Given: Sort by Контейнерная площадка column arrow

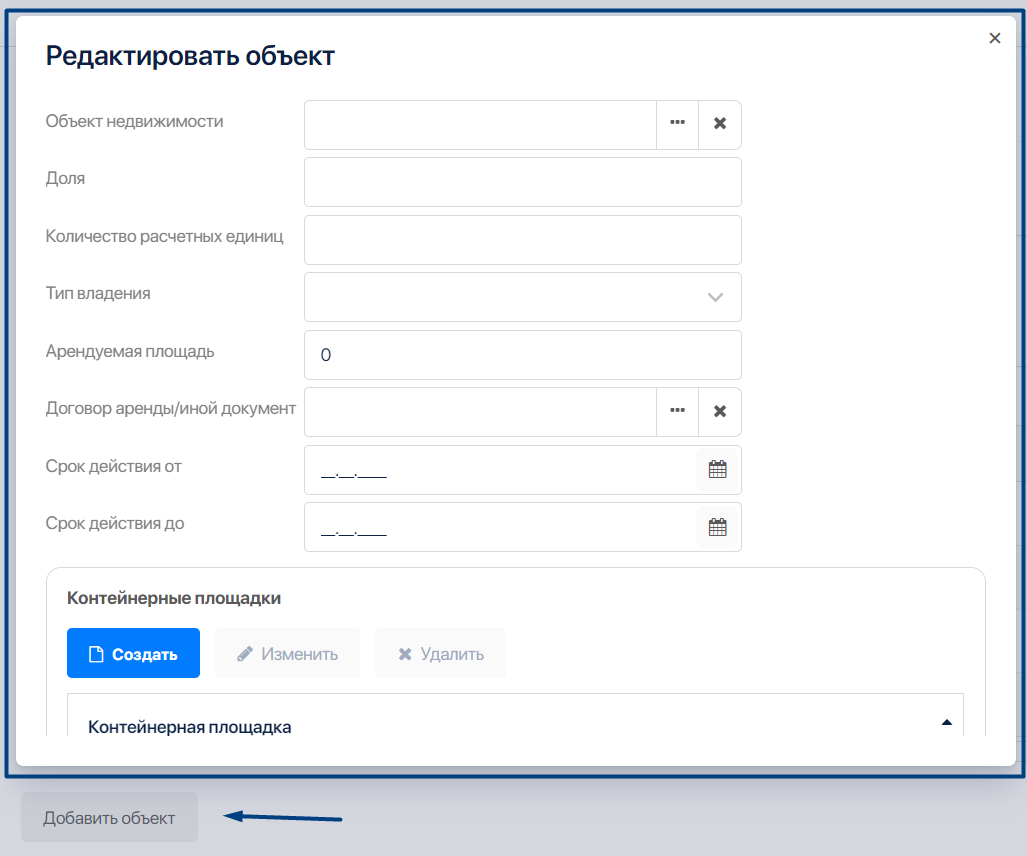Looking at the screenshot, I should click(946, 723).
